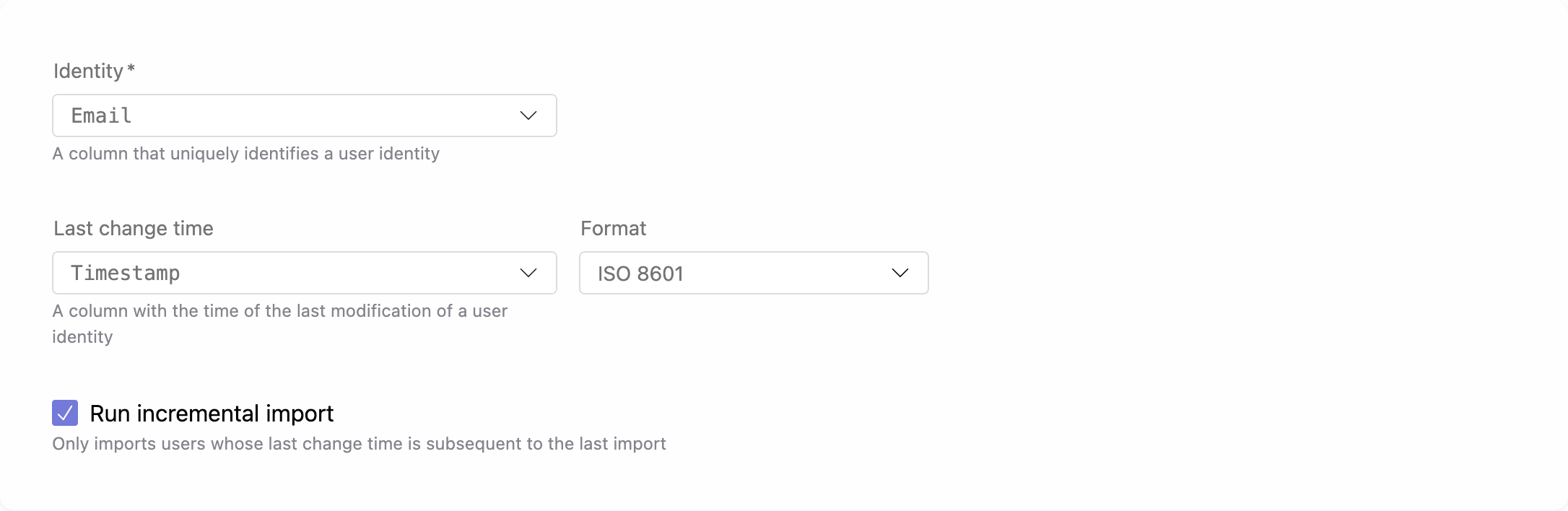Click the last modification helper text
Viewport: 1568px width, 511px height.
pos(280,311)
